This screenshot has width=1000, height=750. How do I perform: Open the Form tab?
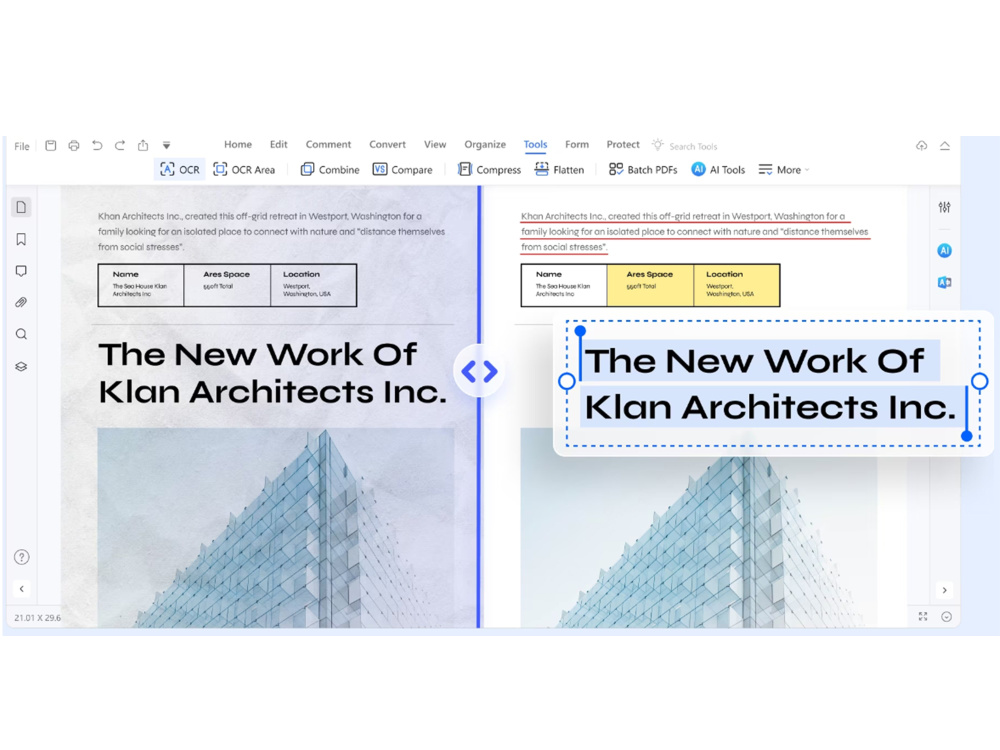577,145
